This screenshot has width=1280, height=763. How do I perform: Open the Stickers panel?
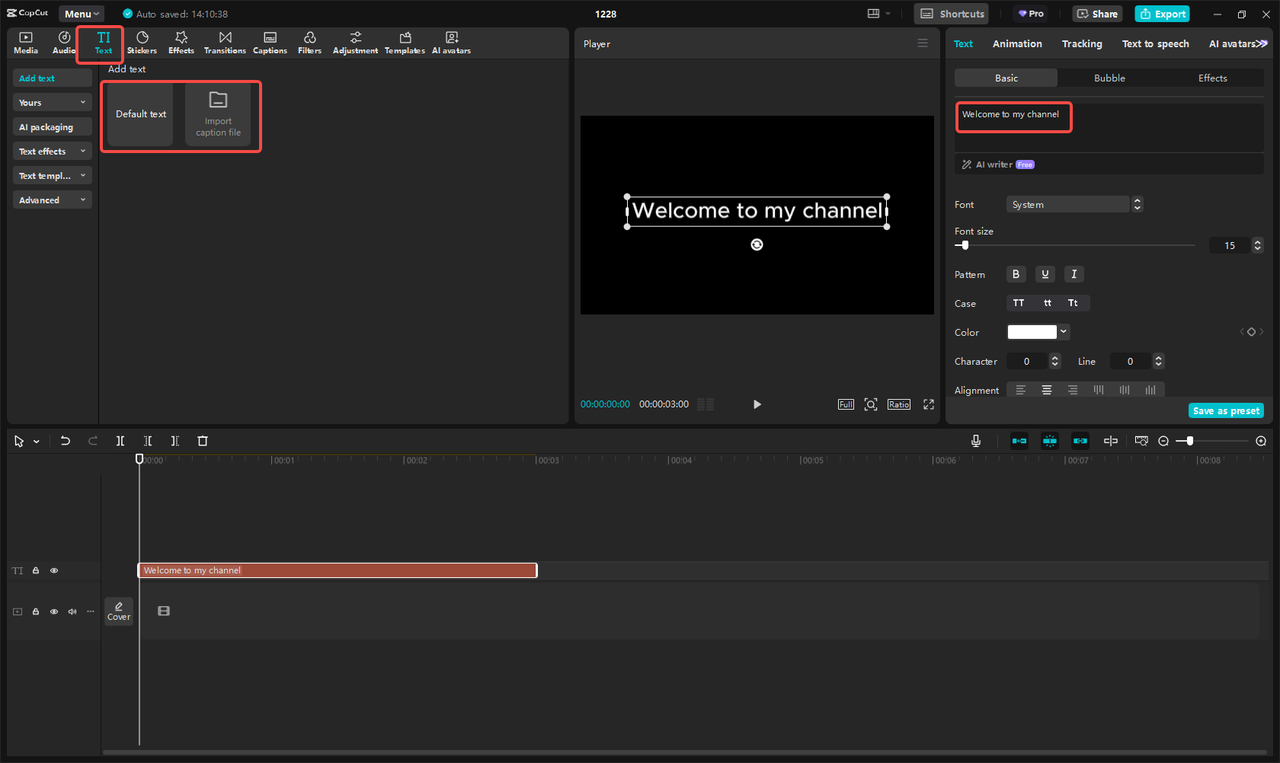coord(142,43)
